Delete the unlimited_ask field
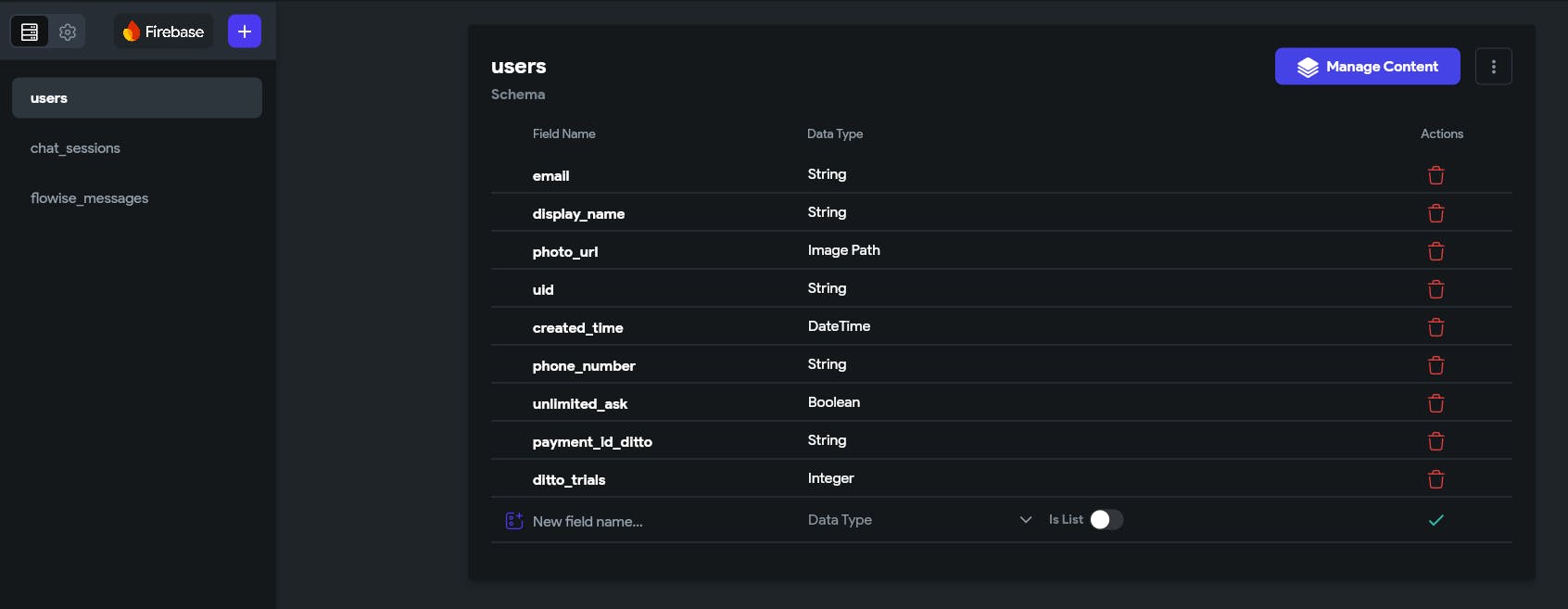The image size is (1568, 609). (x=1435, y=403)
